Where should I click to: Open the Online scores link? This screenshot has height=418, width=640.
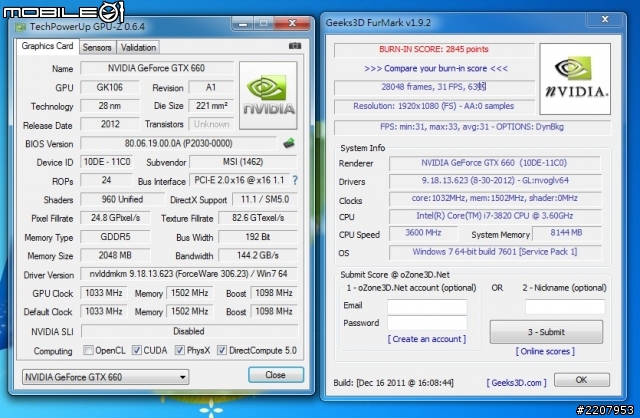click(x=545, y=351)
